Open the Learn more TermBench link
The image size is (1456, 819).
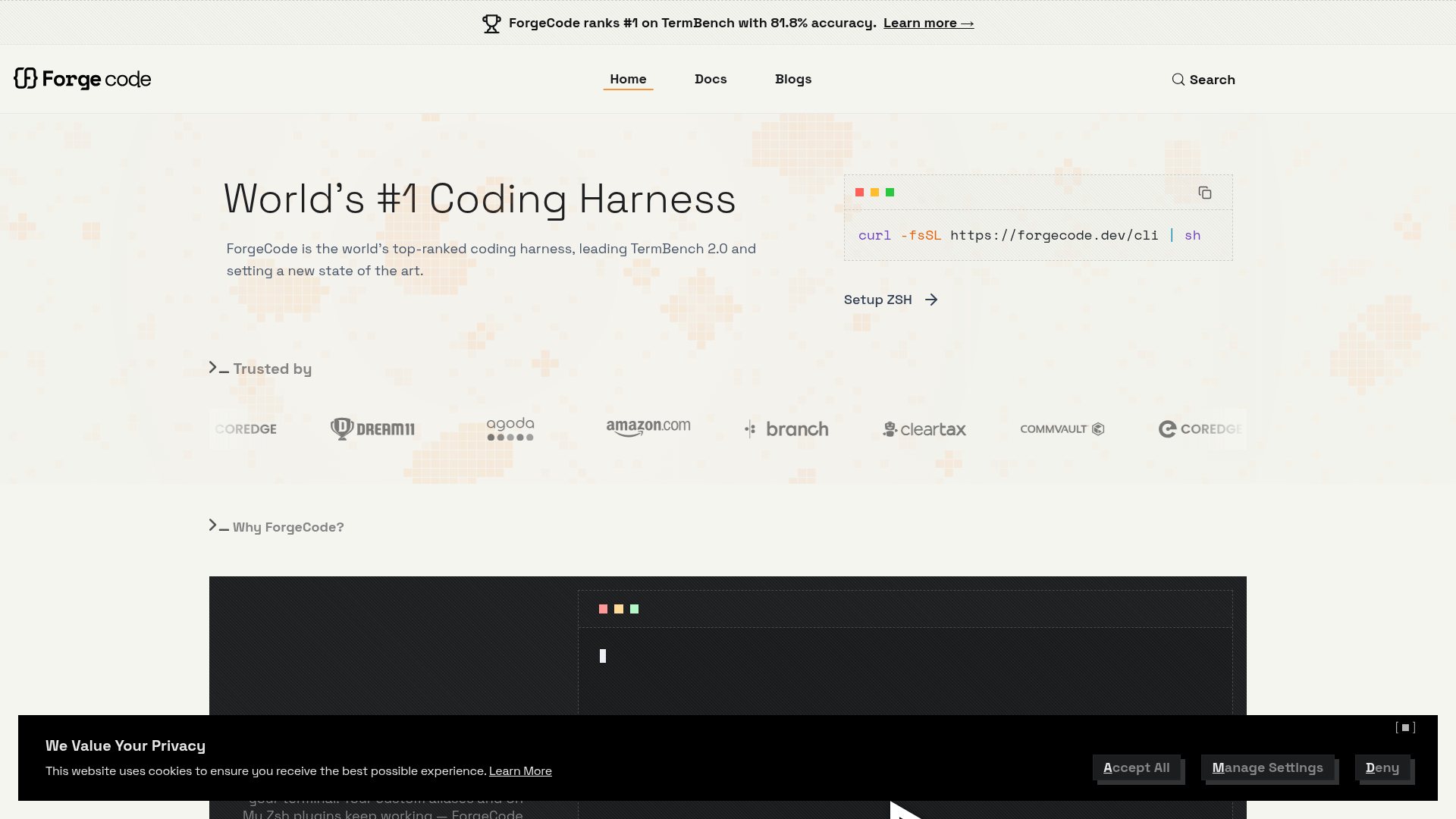pyautogui.click(x=928, y=23)
